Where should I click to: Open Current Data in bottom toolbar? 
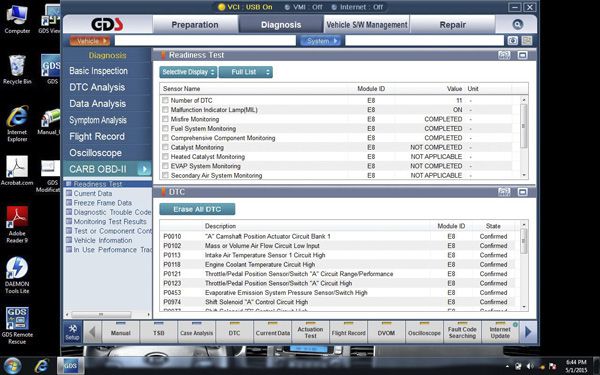272,332
